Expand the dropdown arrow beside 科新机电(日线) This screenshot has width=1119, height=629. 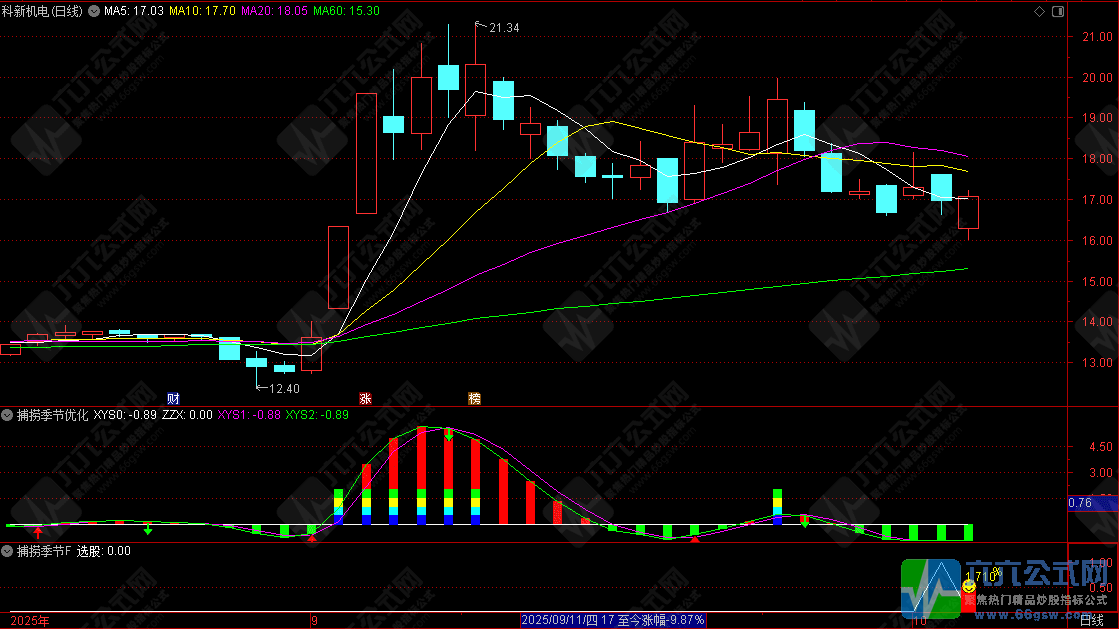pyautogui.click(x=93, y=11)
